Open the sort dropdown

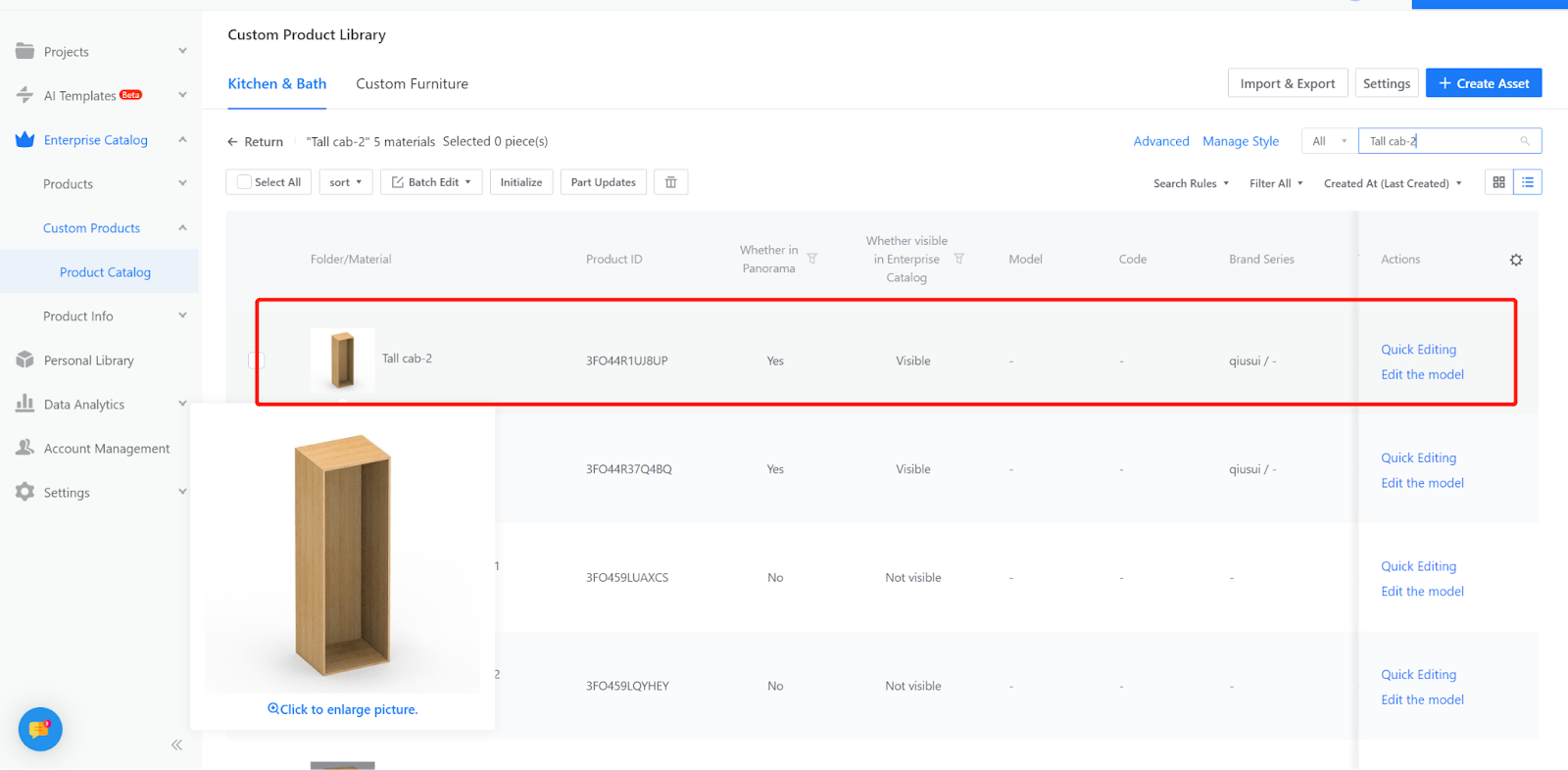click(345, 182)
